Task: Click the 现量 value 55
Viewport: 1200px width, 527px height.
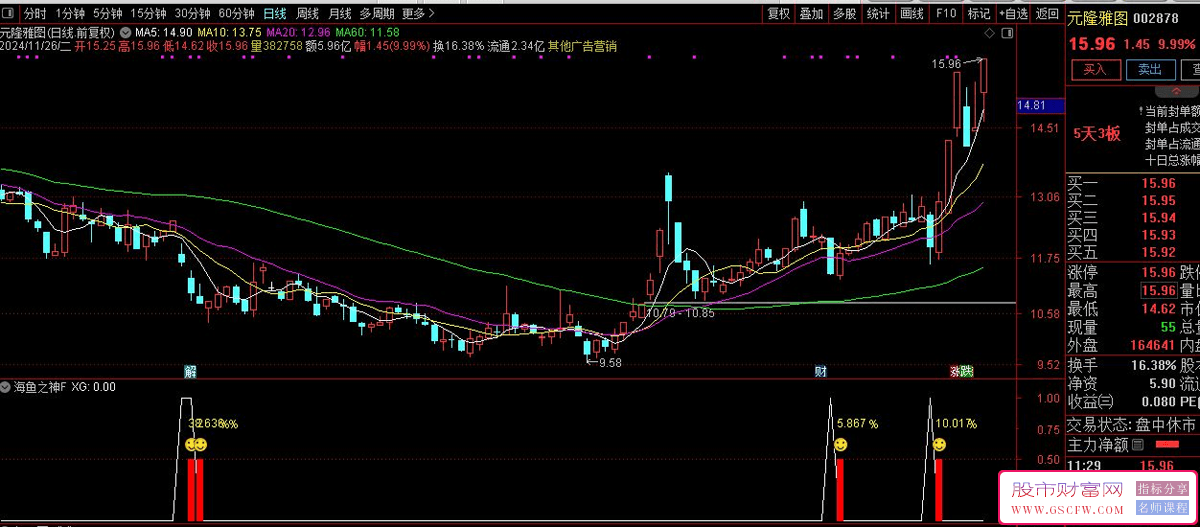Action: click(x=1167, y=327)
